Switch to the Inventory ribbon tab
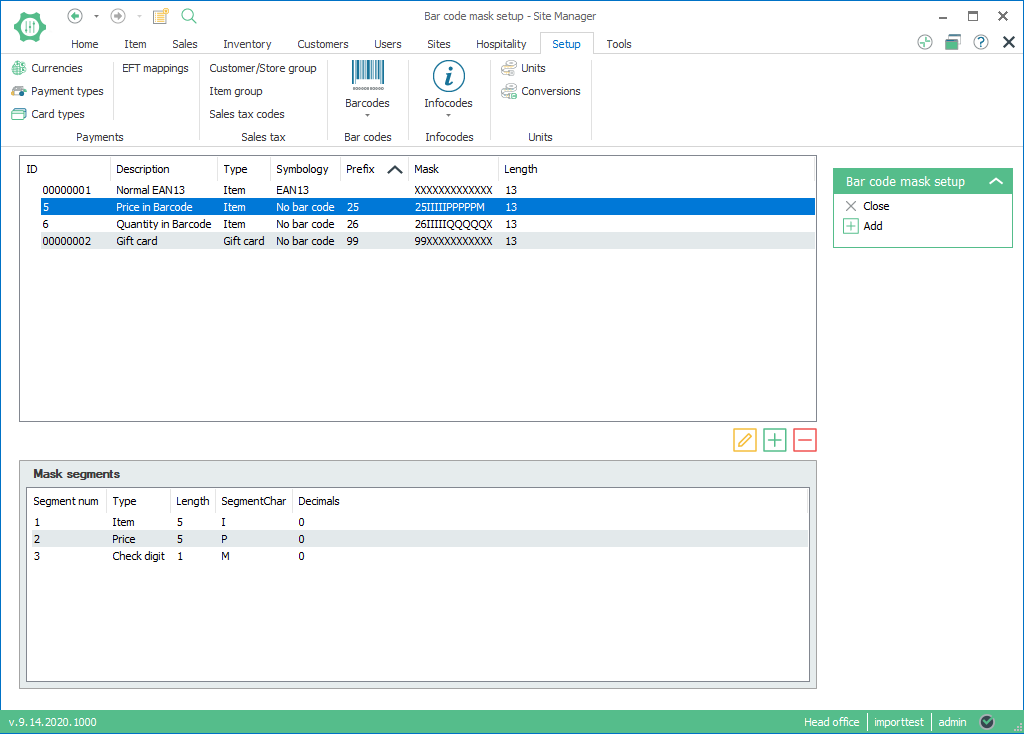 pyautogui.click(x=247, y=44)
